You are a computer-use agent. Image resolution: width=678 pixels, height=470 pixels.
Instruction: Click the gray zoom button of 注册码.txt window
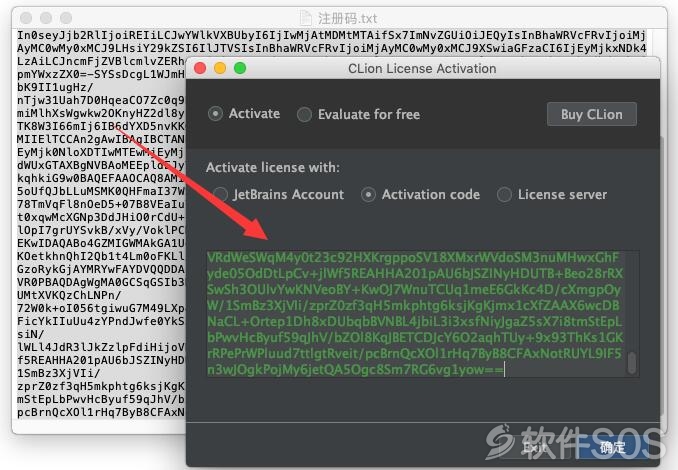pos(66,18)
